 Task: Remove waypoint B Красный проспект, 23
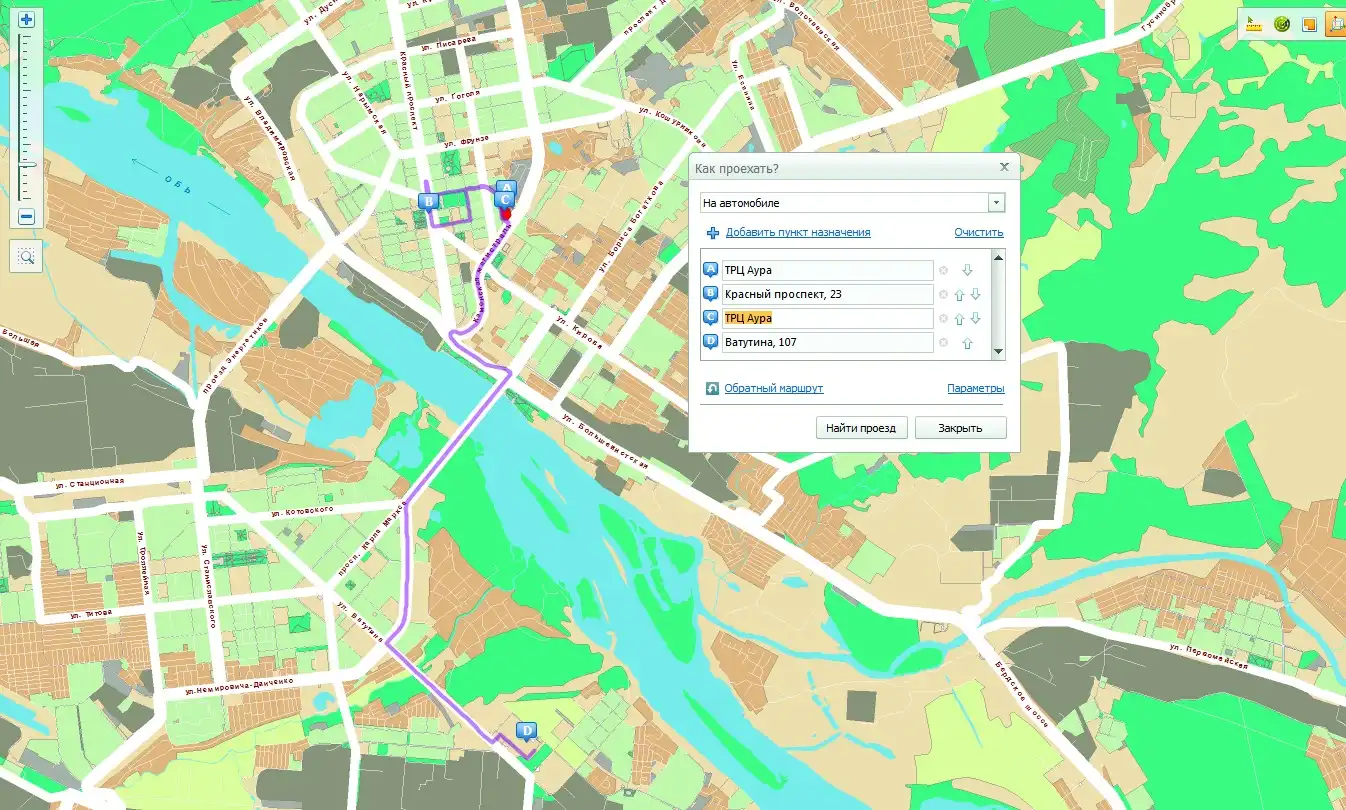943,294
